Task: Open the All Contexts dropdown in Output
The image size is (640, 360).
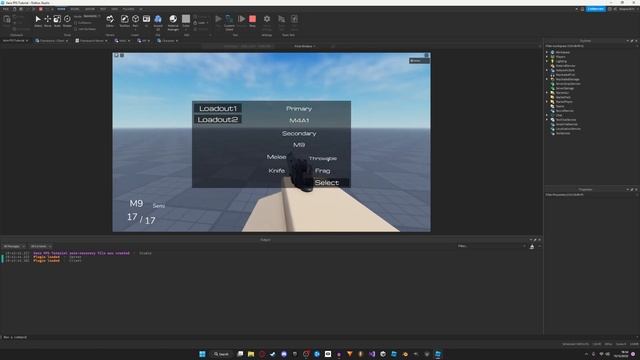Action: [x=40, y=246]
